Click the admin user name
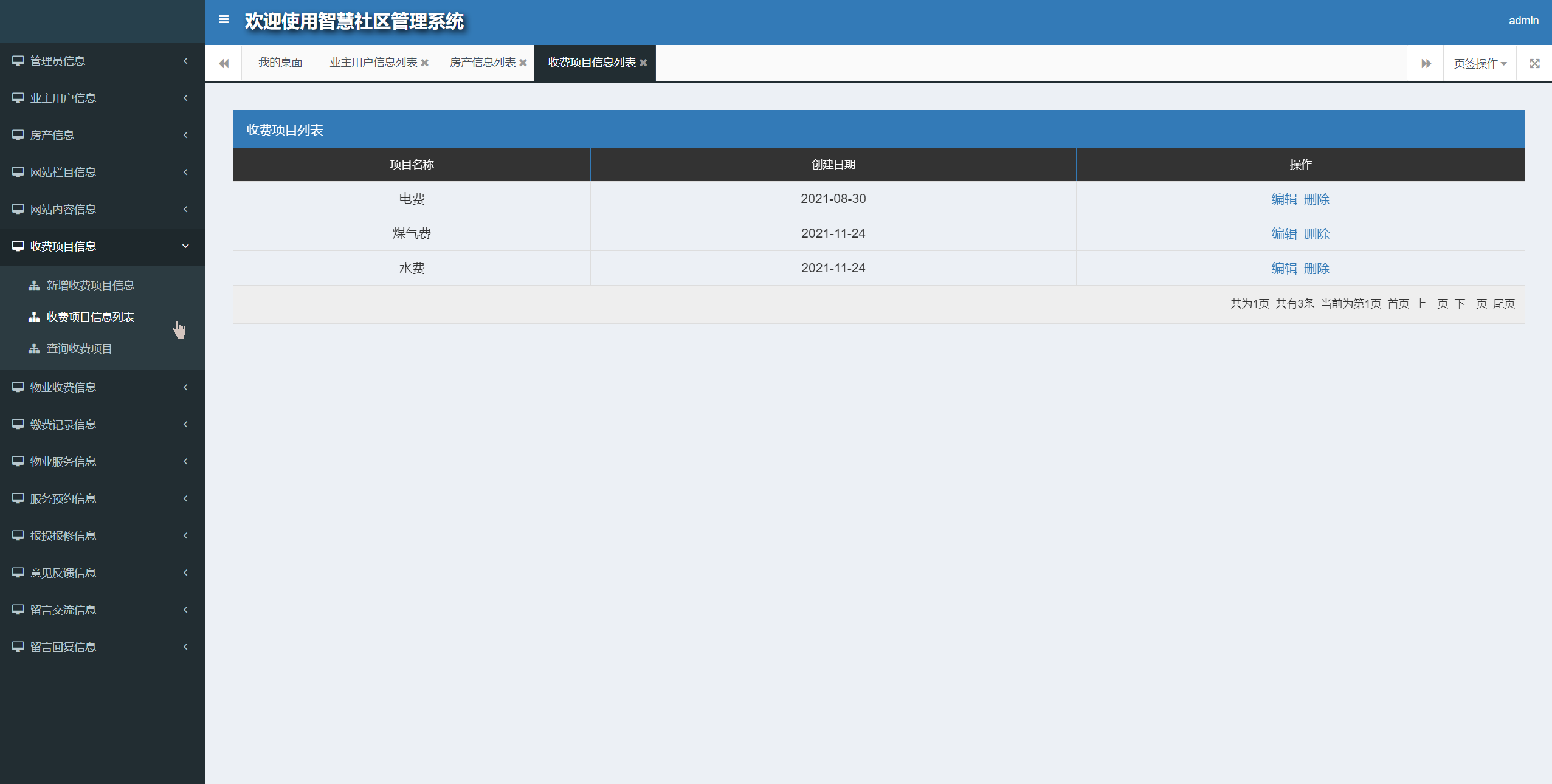Image resolution: width=1552 pixels, height=784 pixels. [1523, 21]
